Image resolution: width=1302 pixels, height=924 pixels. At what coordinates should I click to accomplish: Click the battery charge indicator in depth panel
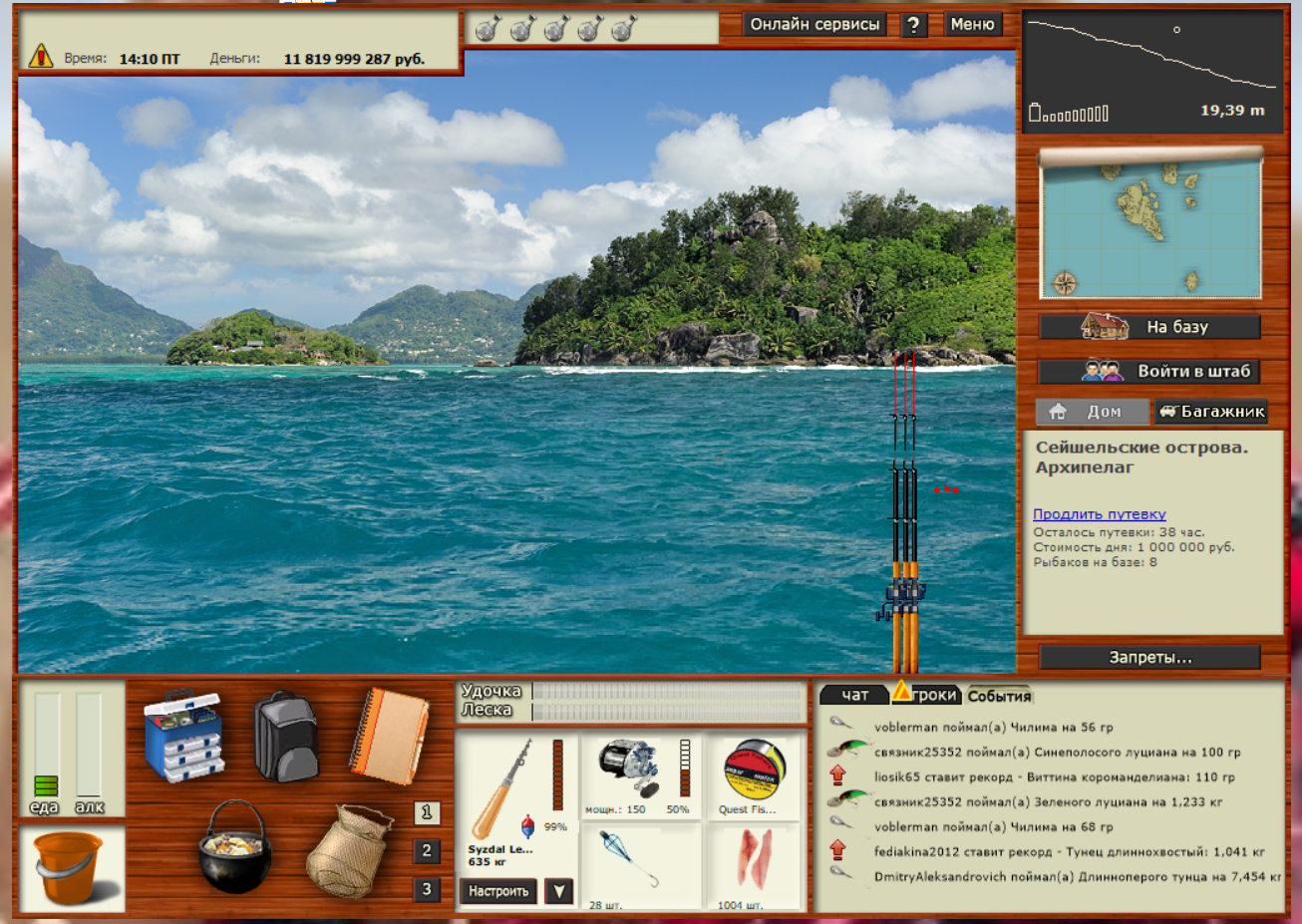pyautogui.click(x=1069, y=113)
